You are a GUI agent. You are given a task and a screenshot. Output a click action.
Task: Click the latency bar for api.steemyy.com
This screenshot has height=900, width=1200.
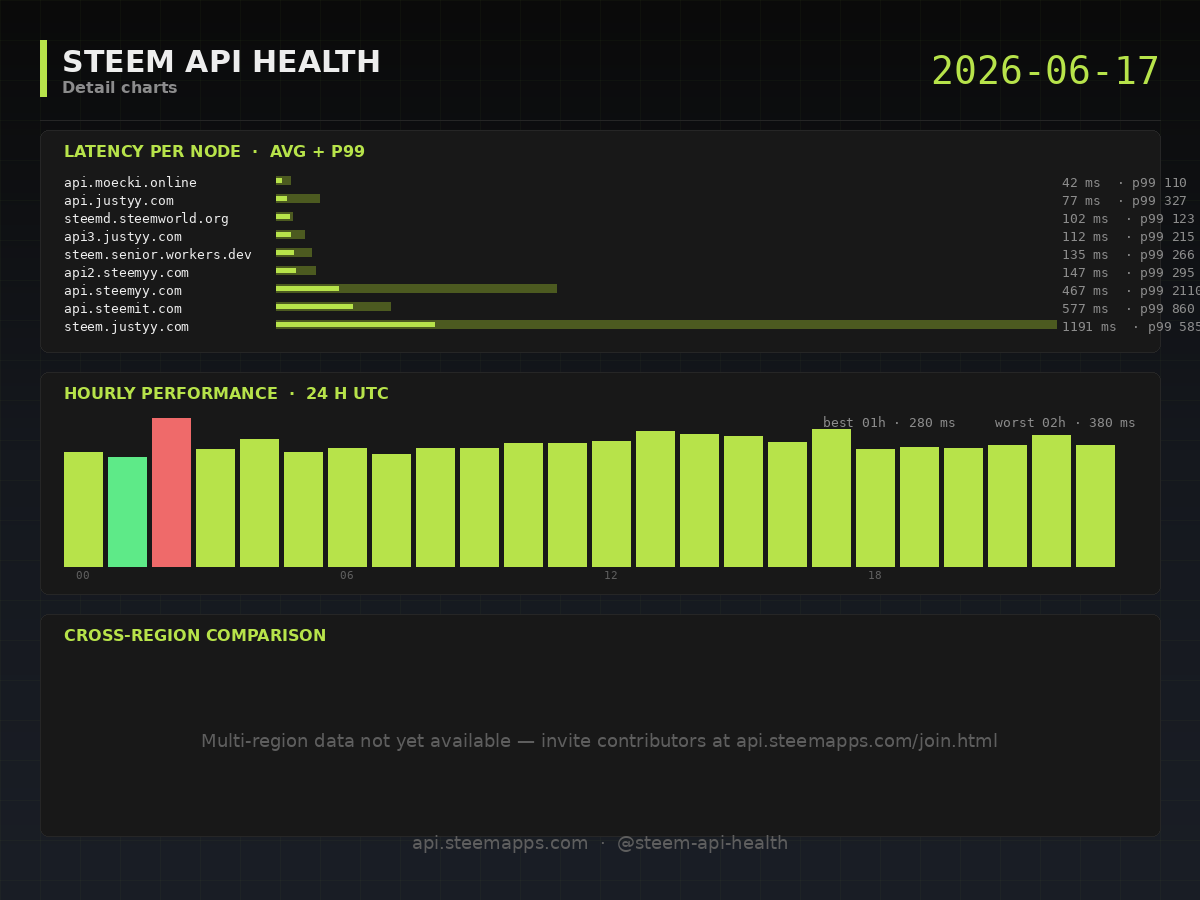[x=416, y=289]
